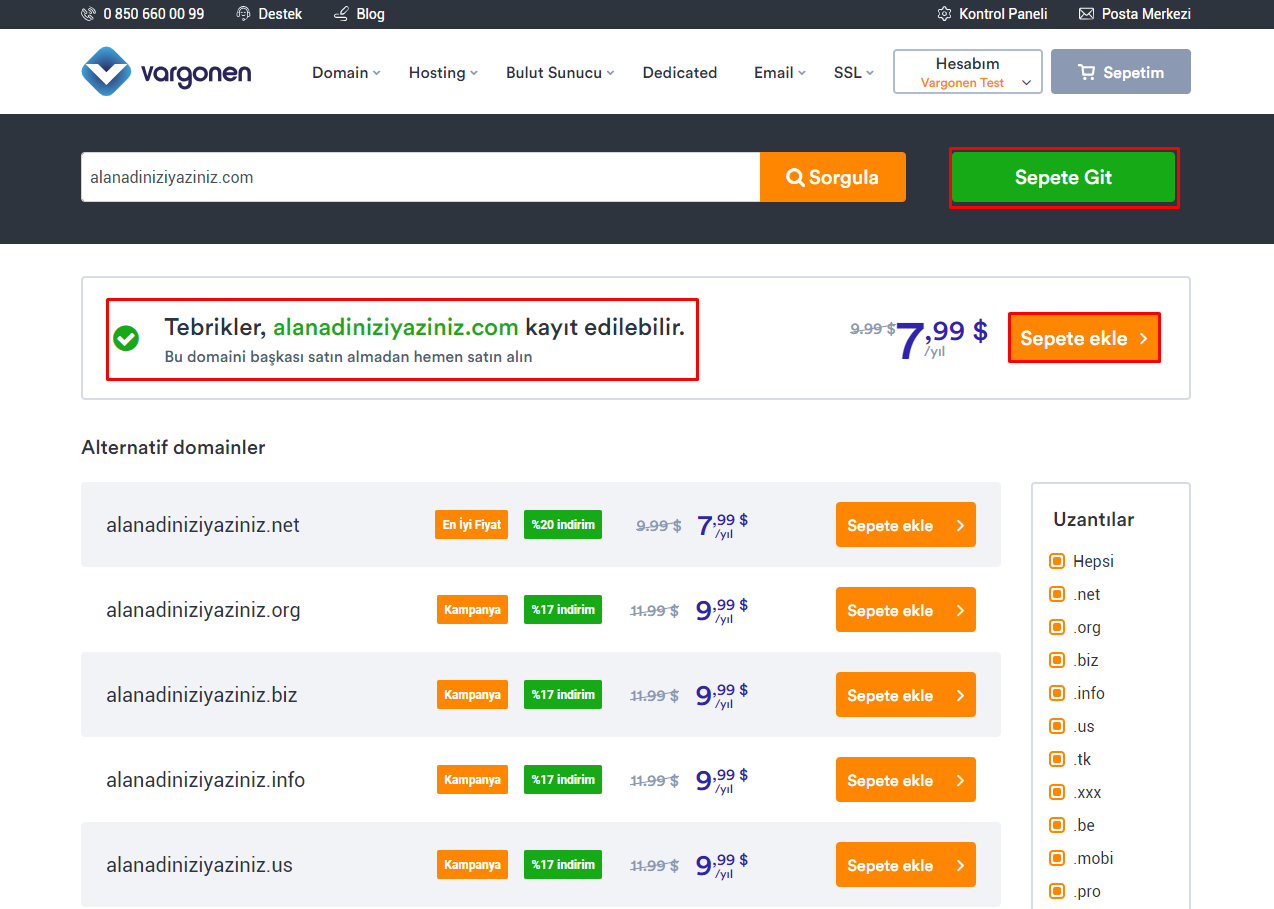Expand the Bulut Sunucu menu
The height and width of the screenshot is (909, 1274).
pos(560,72)
